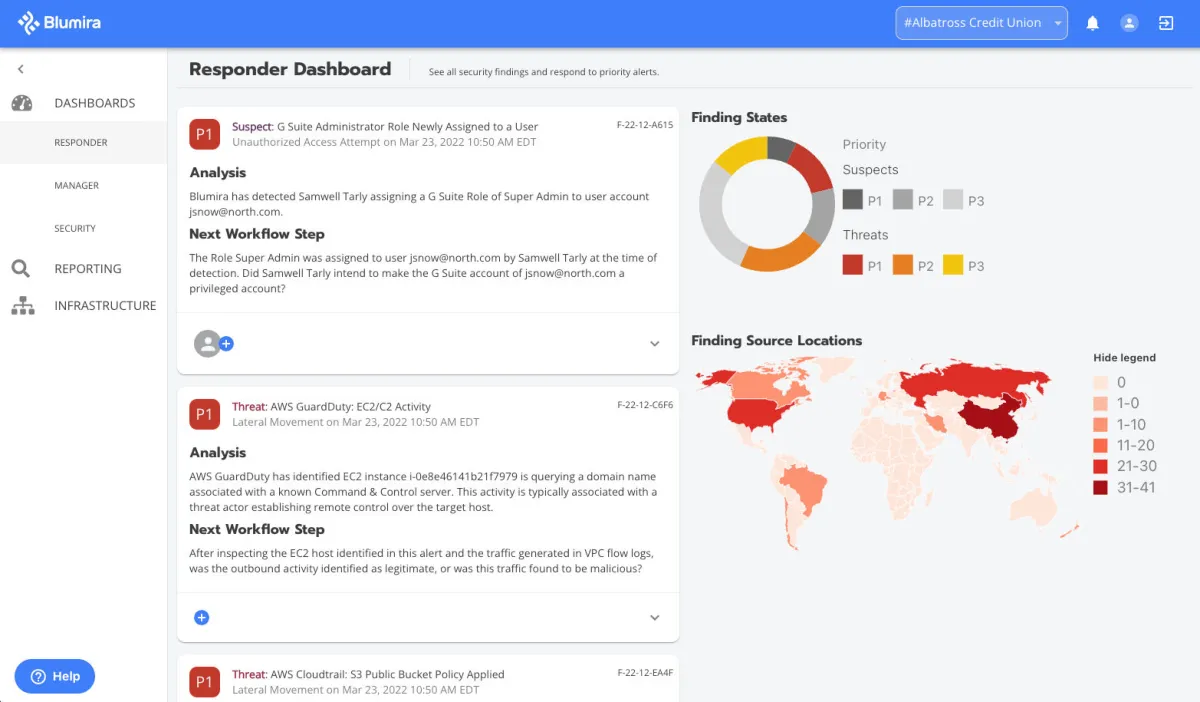Click the Help button
Image resolution: width=1200 pixels, height=702 pixels.
point(55,677)
